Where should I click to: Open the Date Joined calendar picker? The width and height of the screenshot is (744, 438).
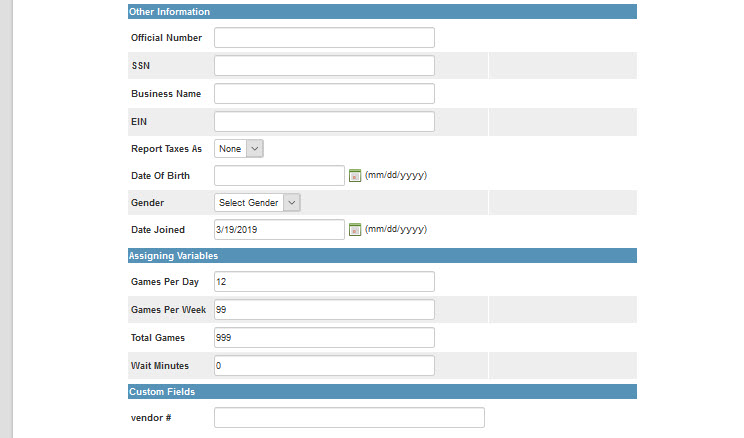pyautogui.click(x=354, y=230)
